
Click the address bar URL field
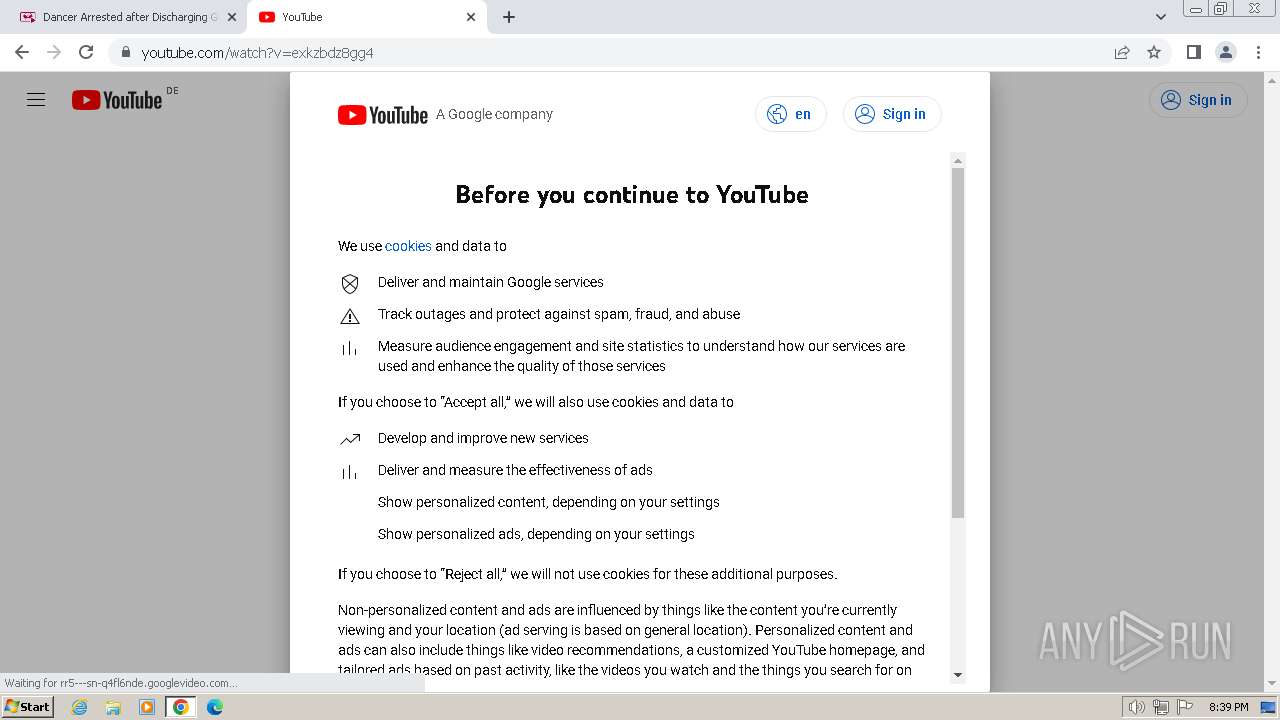click(620, 52)
